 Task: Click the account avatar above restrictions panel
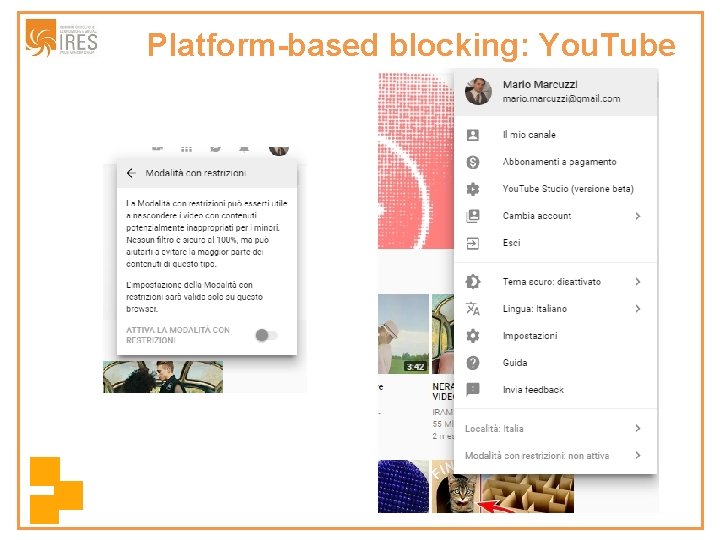[x=279, y=151]
